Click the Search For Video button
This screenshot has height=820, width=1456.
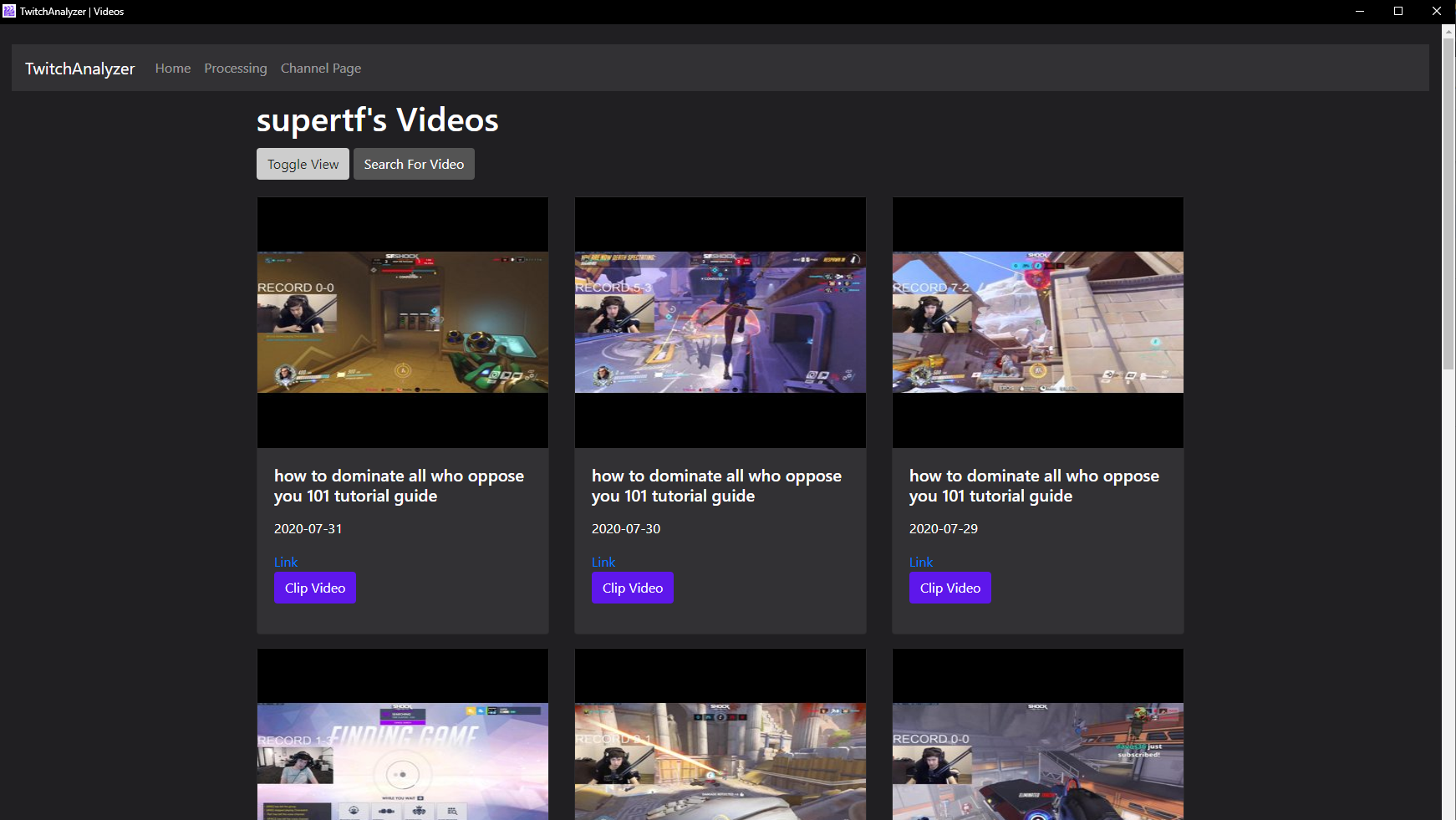coord(414,165)
